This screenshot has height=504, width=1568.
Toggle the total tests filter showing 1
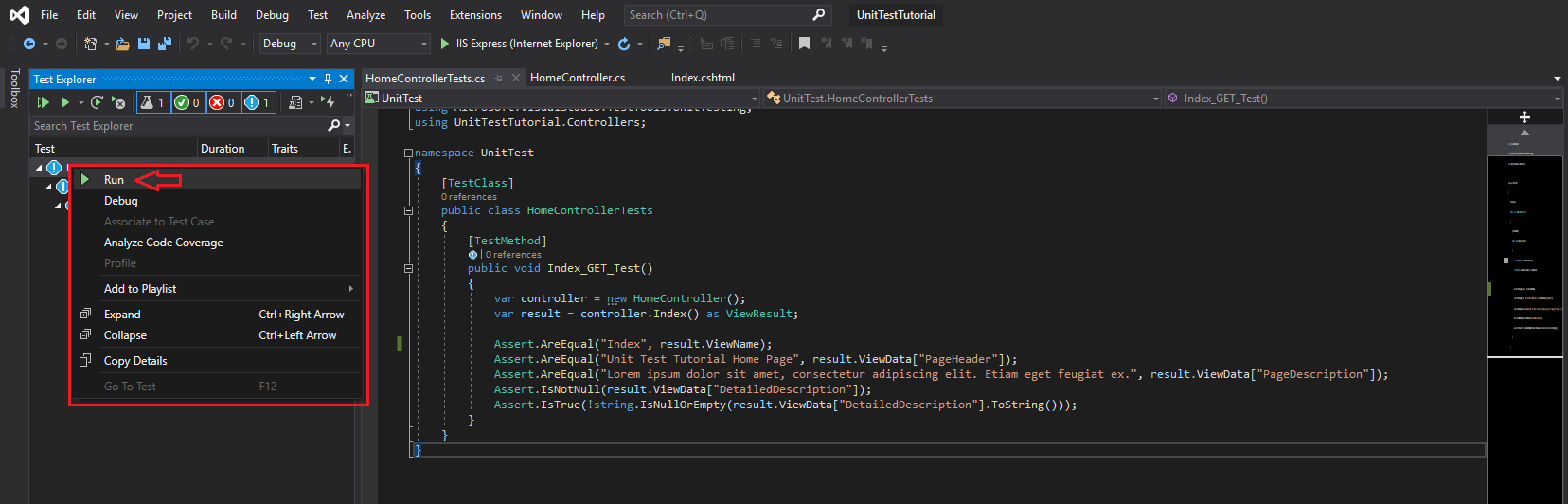point(152,102)
